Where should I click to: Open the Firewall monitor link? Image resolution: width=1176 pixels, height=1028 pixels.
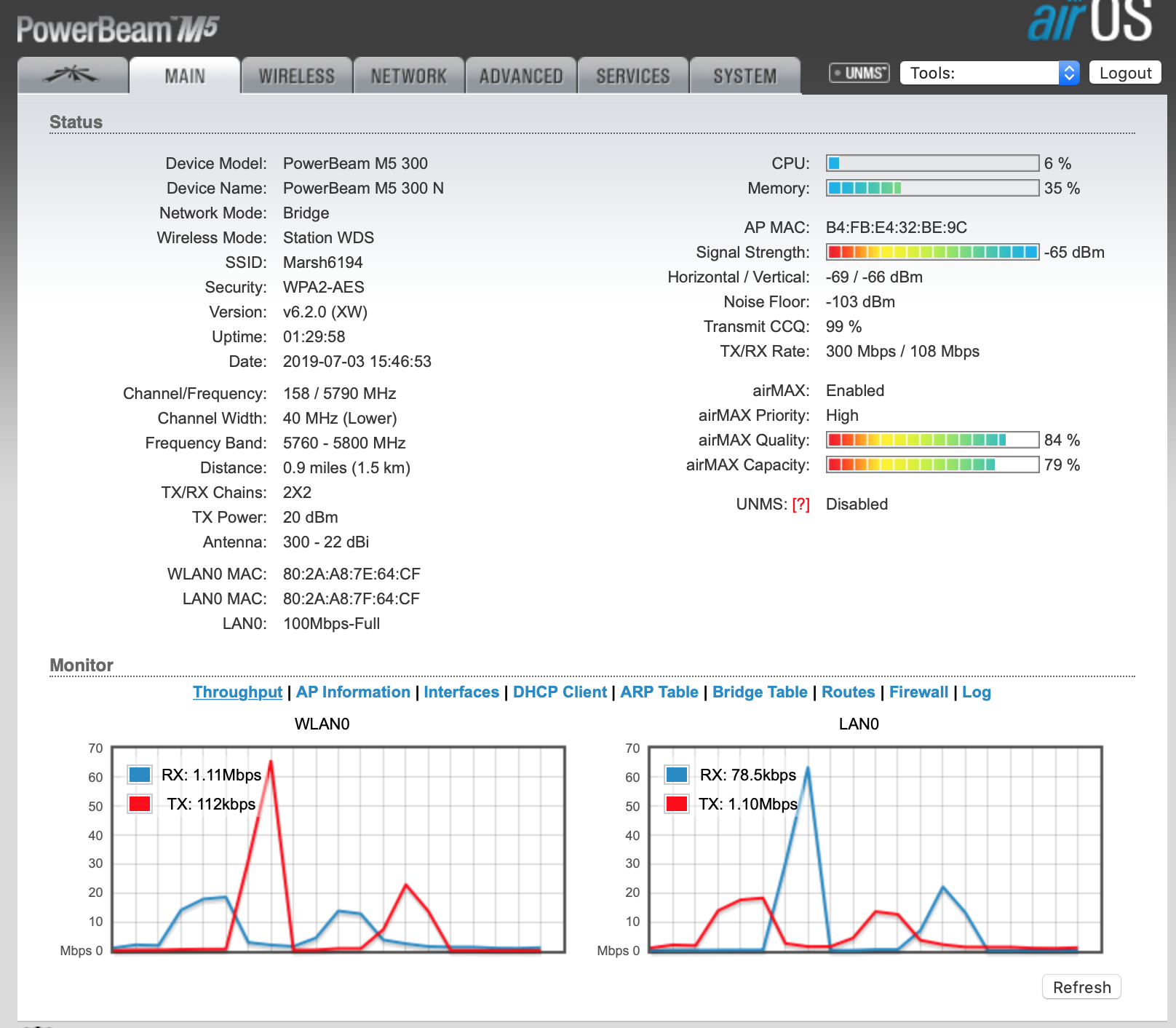[918, 692]
